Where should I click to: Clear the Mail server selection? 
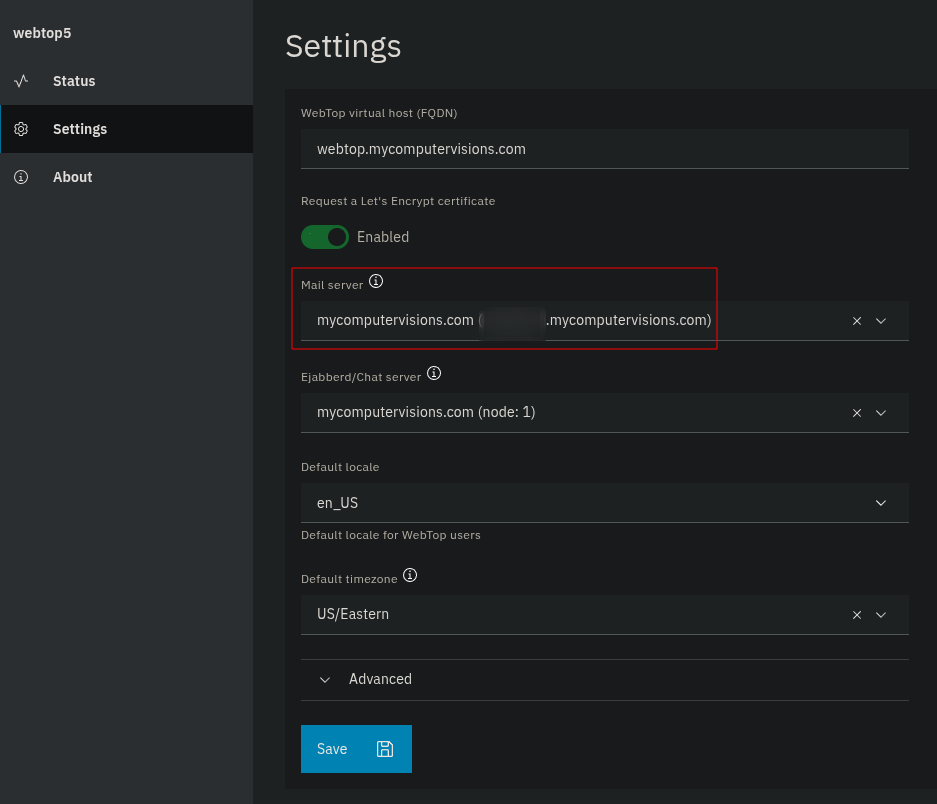pyautogui.click(x=857, y=321)
